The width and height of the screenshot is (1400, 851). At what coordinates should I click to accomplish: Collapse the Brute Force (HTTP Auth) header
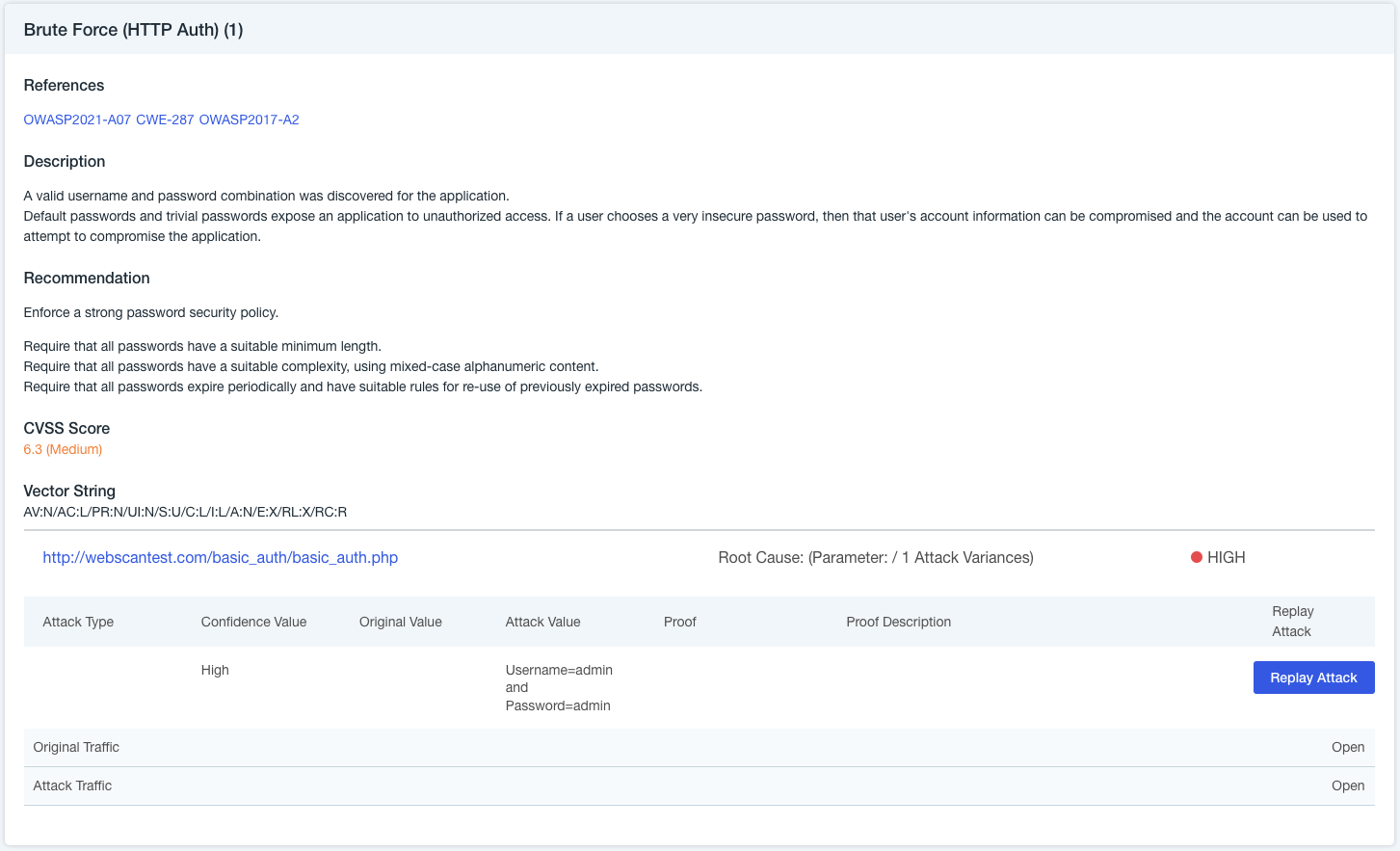[x=133, y=30]
